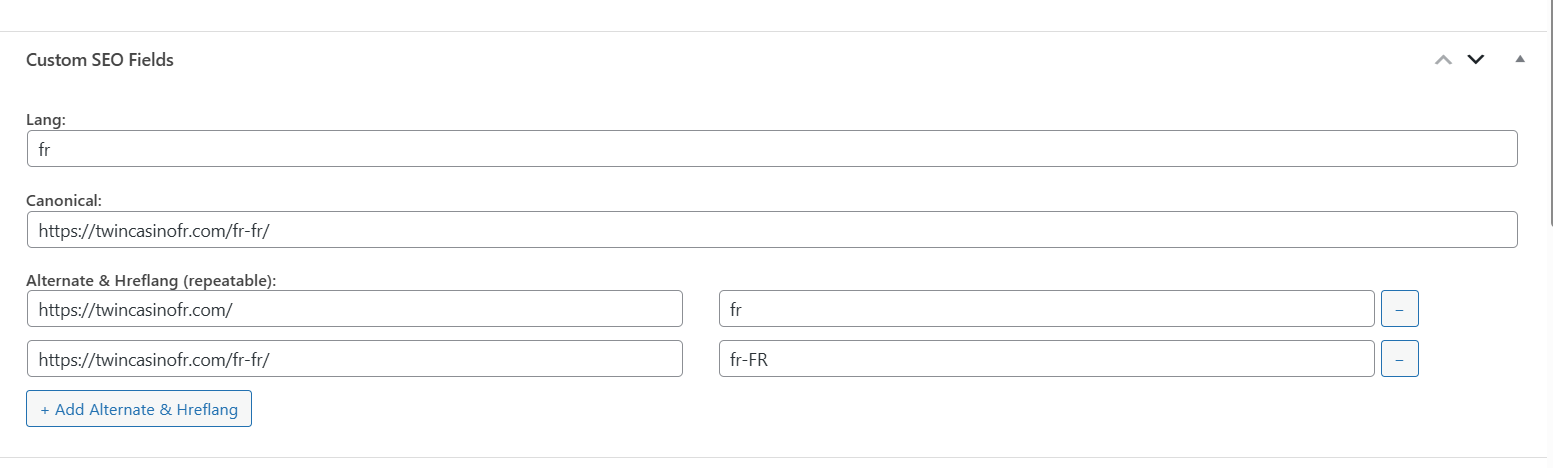Image resolution: width=1553 pixels, height=468 pixels.
Task: Collapse the Custom SEO Fields panel
Action: click(1520, 60)
